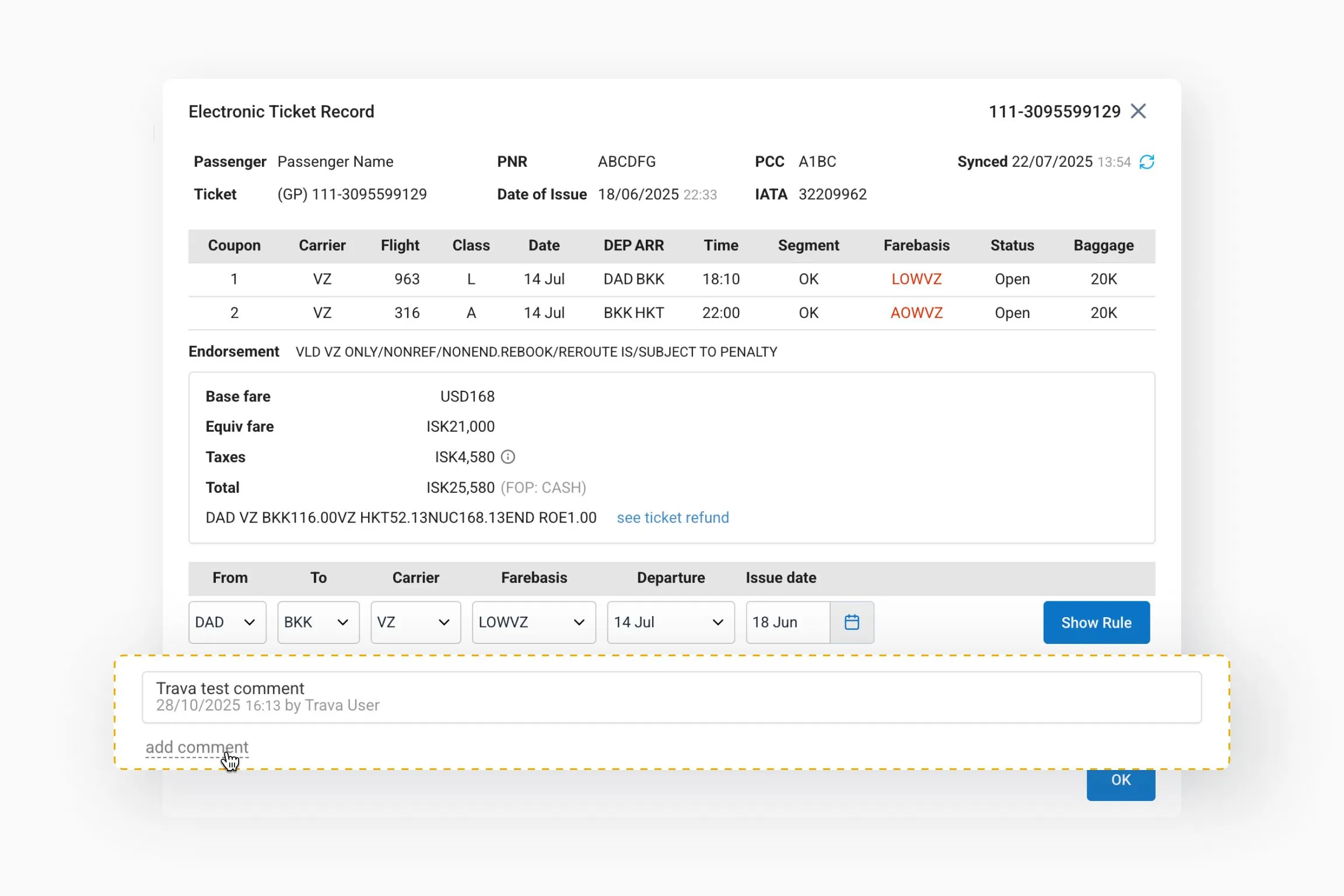Open the see ticket refund link
Image resolution: width=1344 pixels, height=896 pixels.
tap(673, 517)
